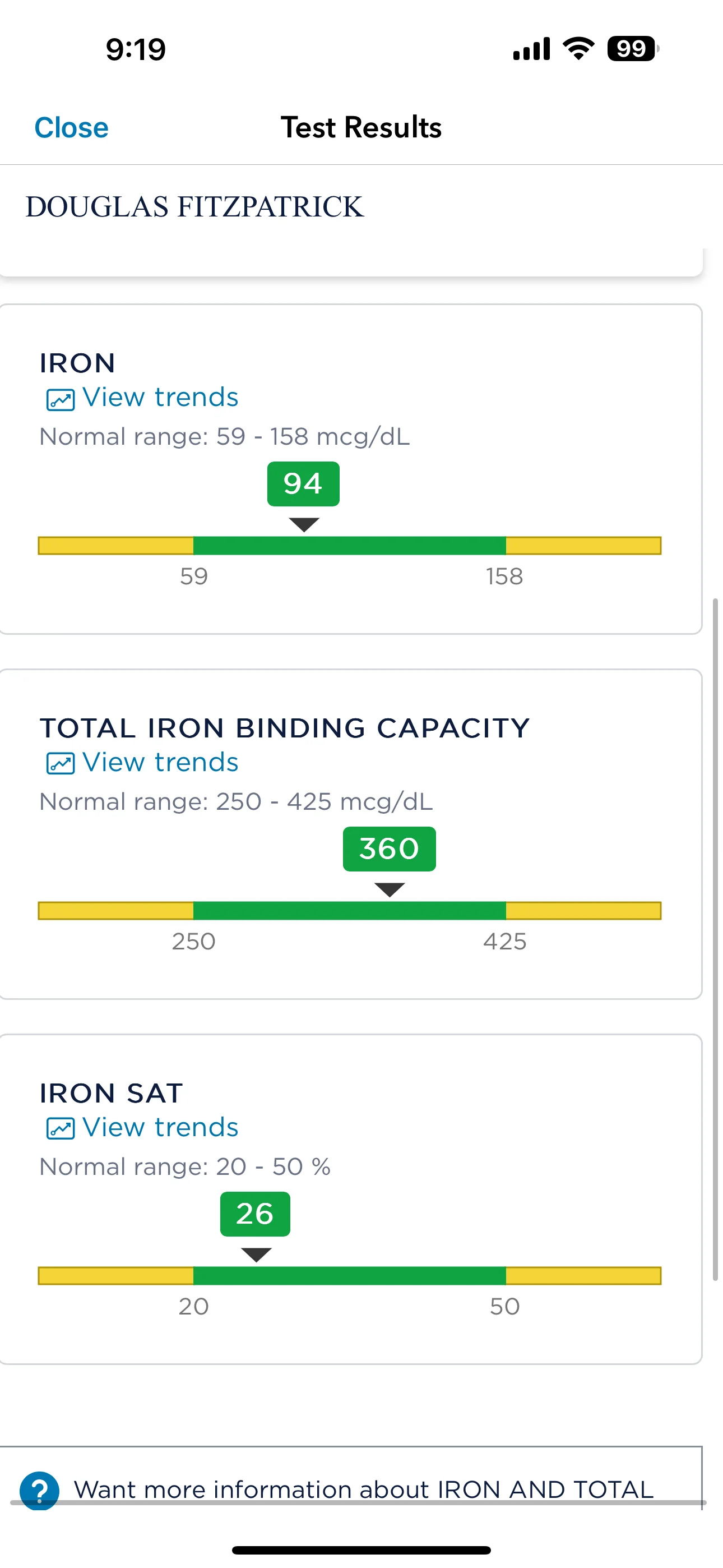
Task: Tap the green 94 iron value badge
Action: (x=303, y=484)
